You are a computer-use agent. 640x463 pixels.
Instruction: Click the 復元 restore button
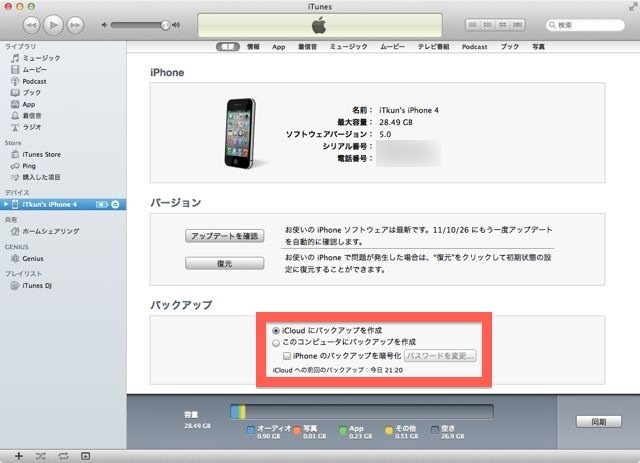click(224, 263)
